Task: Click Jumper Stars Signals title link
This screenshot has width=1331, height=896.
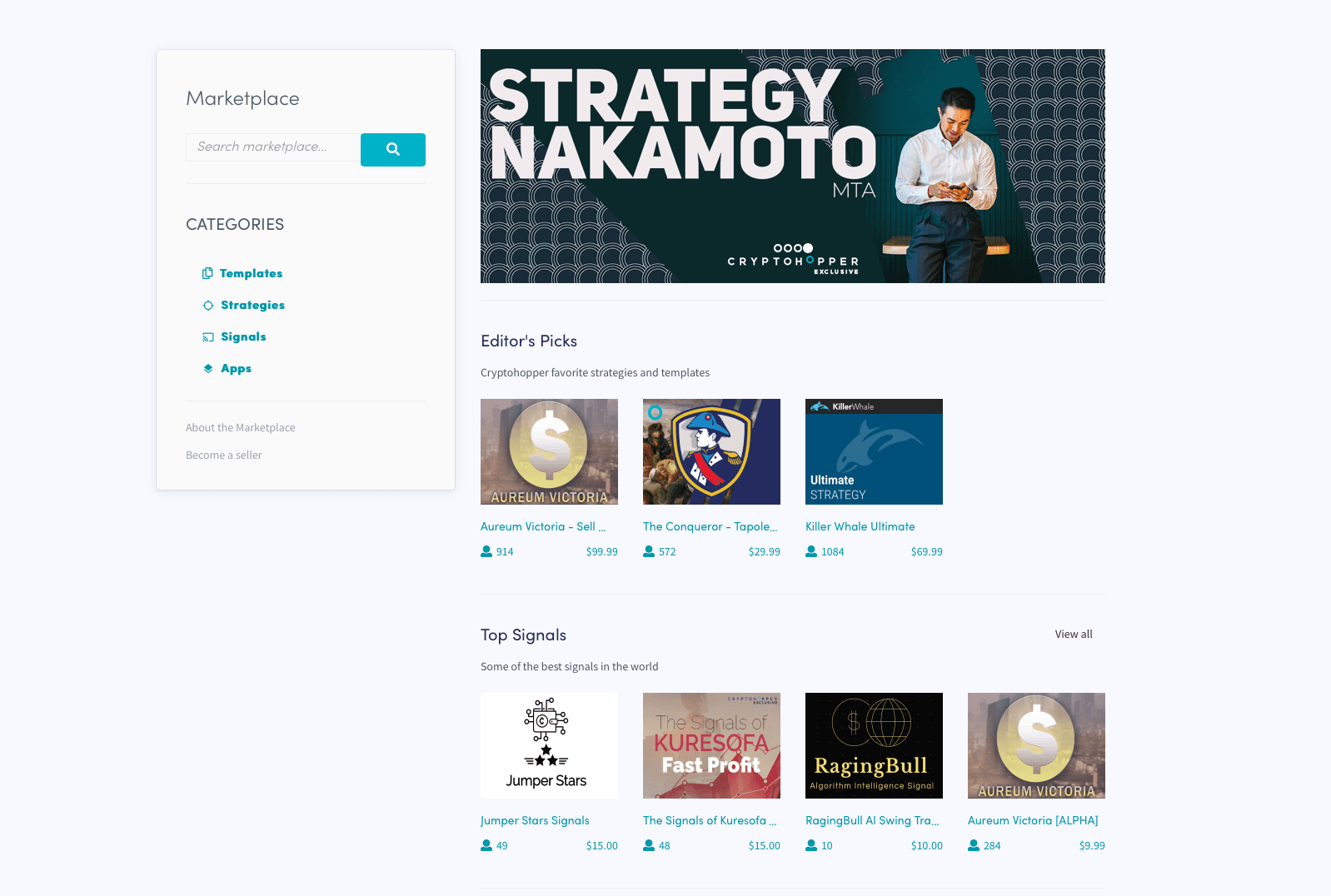Action: pyautogui.click(x=535, y=820)
